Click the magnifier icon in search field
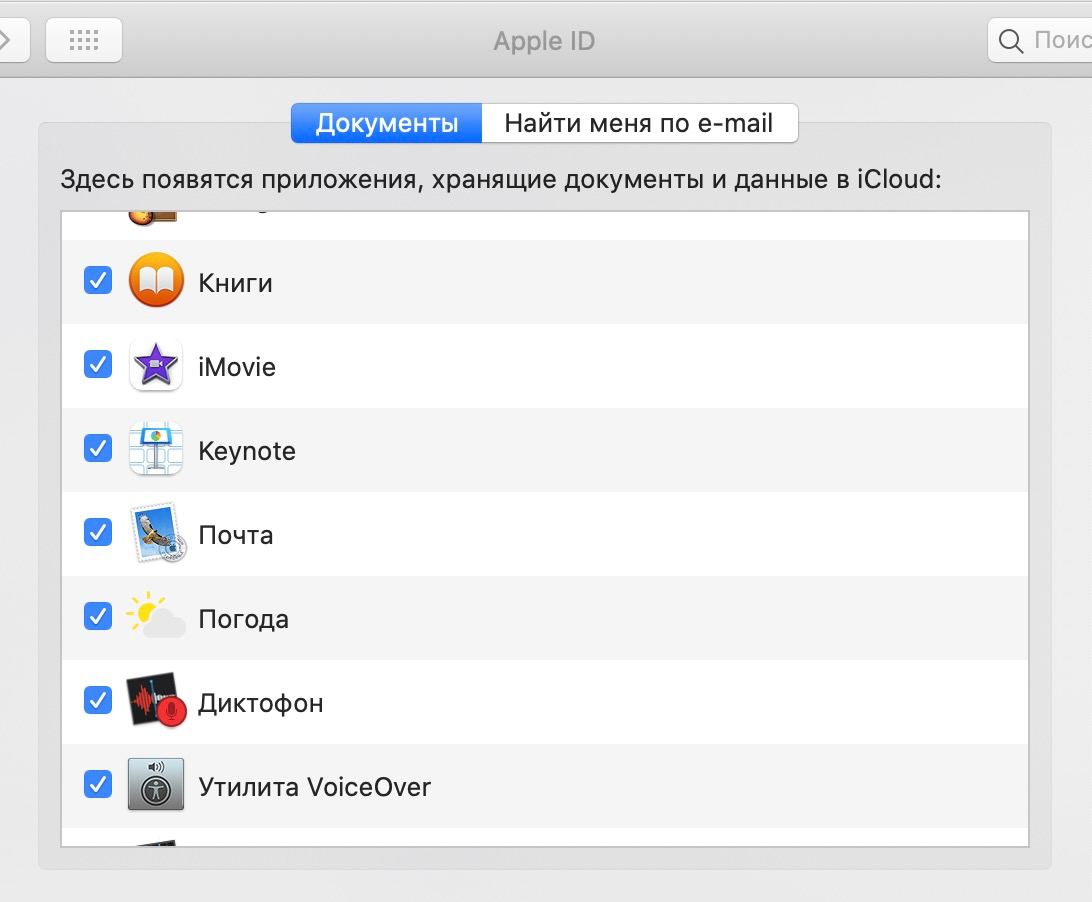The width and height of the screenshot is (1092, 902). point(1011,41)
